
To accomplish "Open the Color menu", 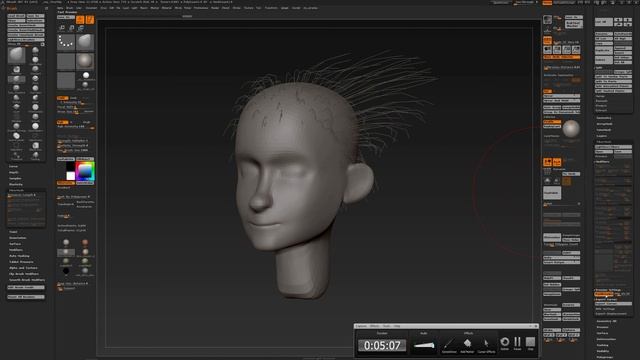I will pos(79,8).
